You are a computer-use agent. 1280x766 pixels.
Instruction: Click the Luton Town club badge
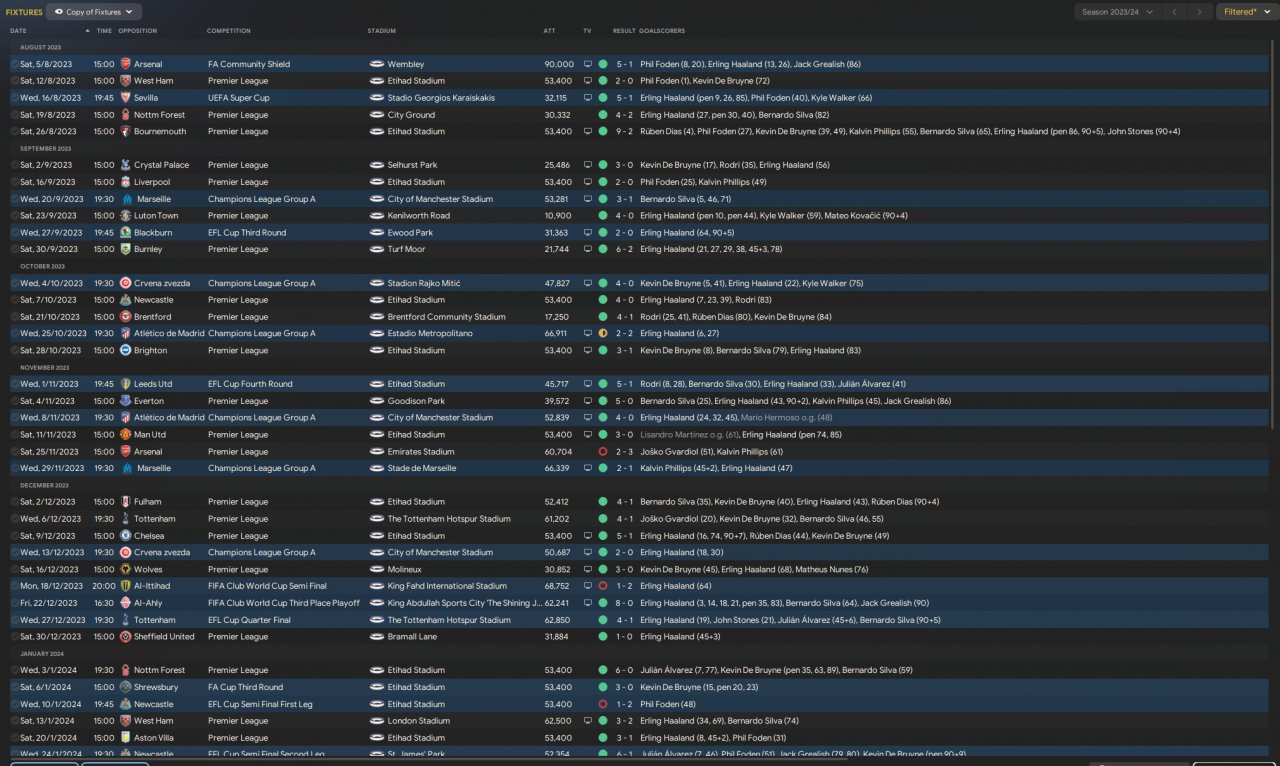coord(125,216)
